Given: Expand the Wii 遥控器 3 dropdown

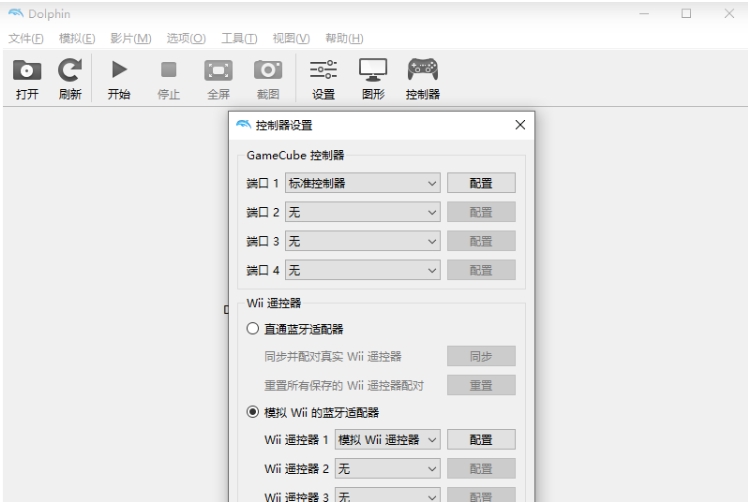Looking at the screenshot, I should point(387,496).
